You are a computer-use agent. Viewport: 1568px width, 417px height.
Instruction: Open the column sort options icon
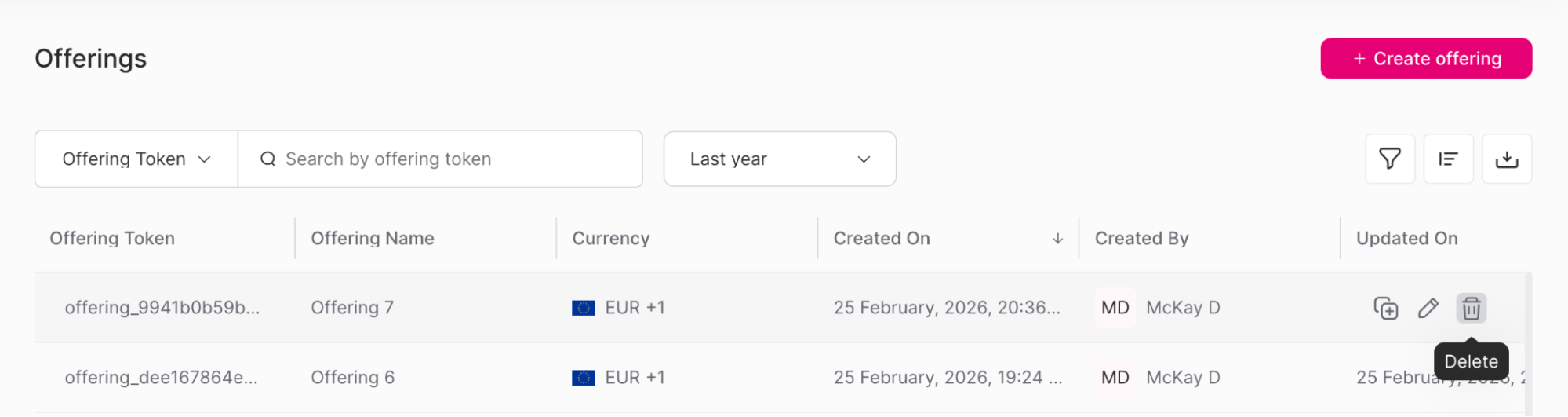(x=1448, y=159)
